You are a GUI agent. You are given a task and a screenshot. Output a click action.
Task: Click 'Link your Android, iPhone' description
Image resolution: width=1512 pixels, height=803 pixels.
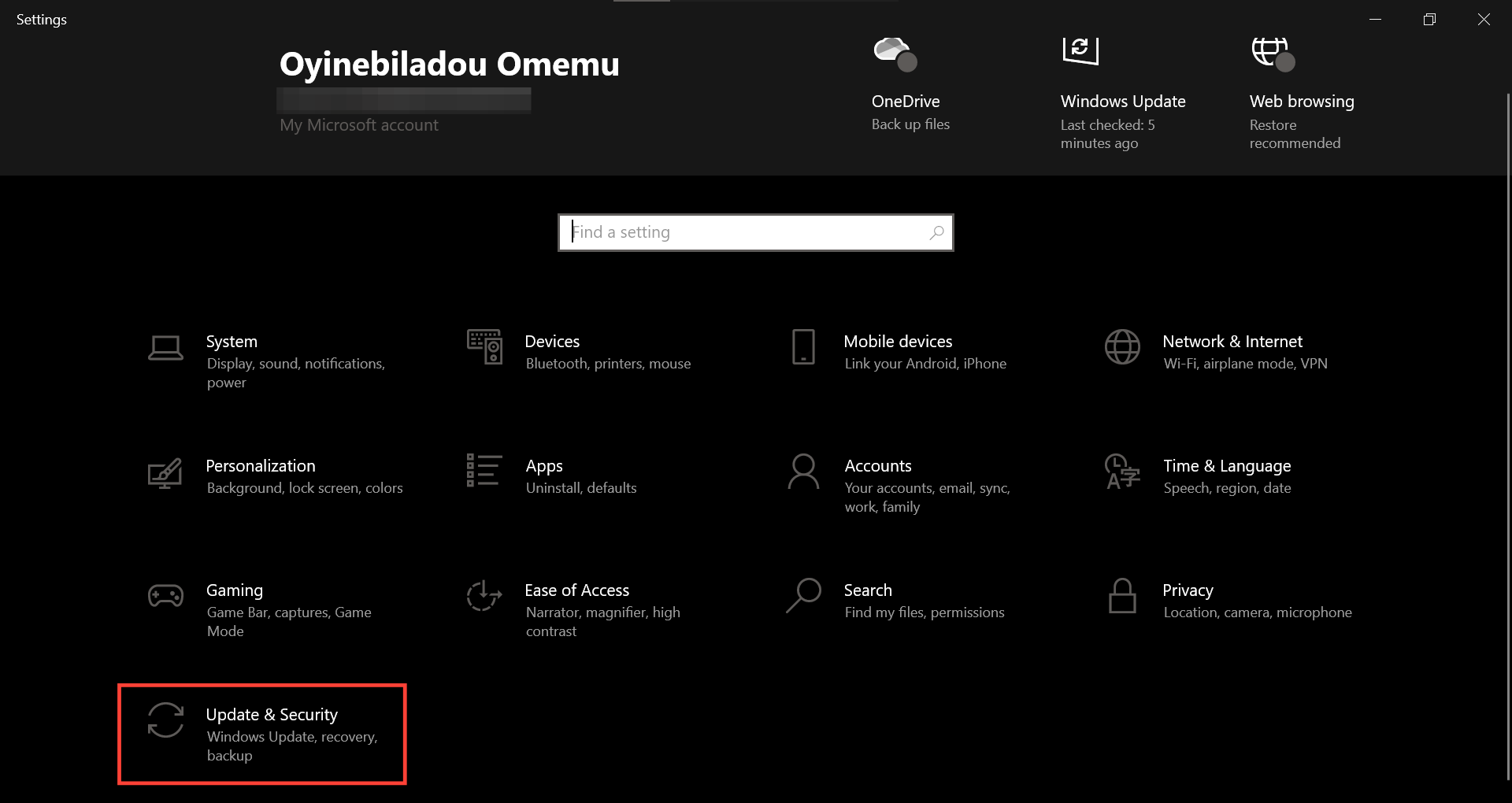[x=925, y=364]
